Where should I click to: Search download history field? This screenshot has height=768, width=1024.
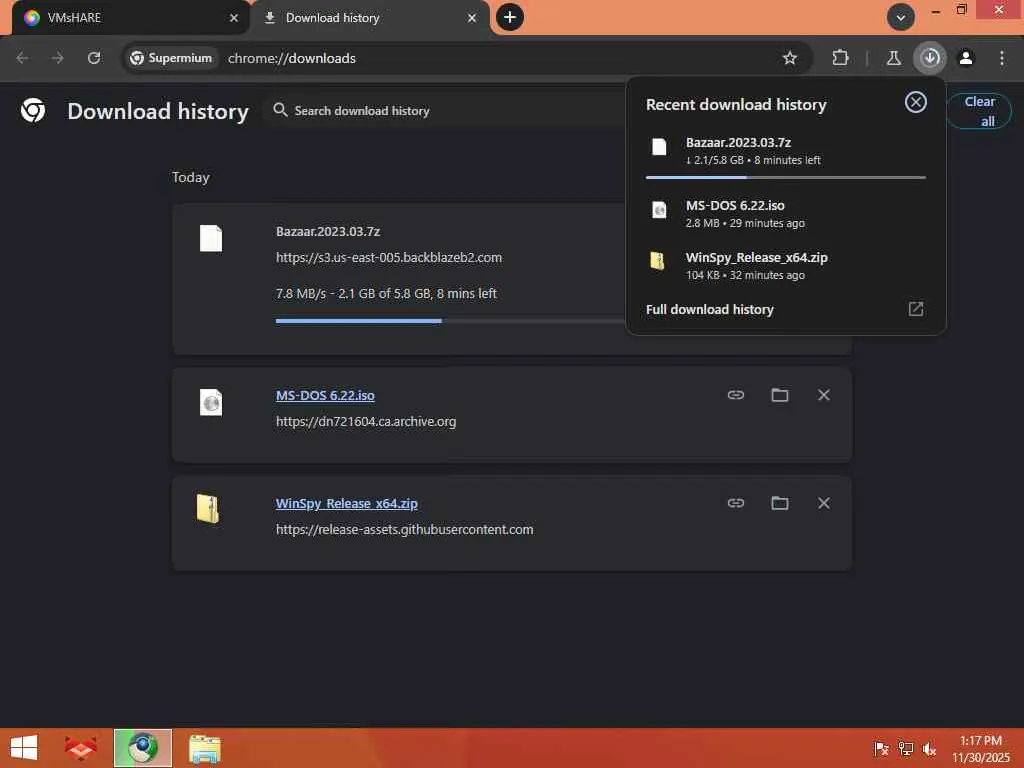pos(444,110)
